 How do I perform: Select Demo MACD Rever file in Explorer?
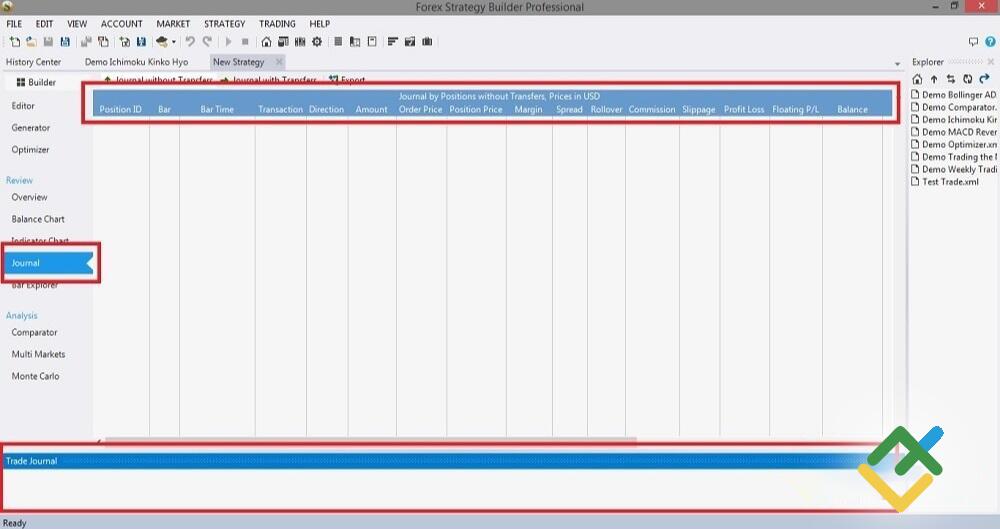tap(954, 131)
